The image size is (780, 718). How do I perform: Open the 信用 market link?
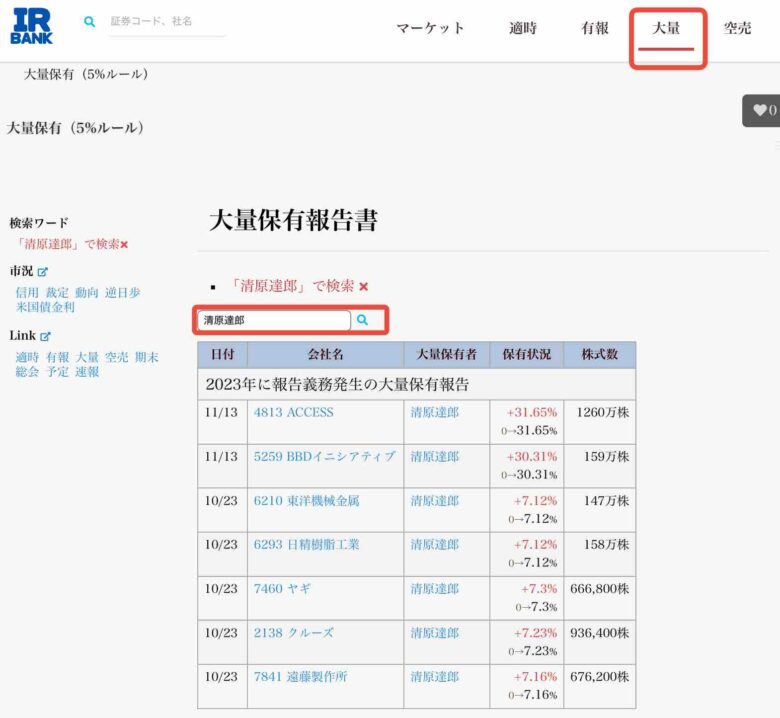27,293
